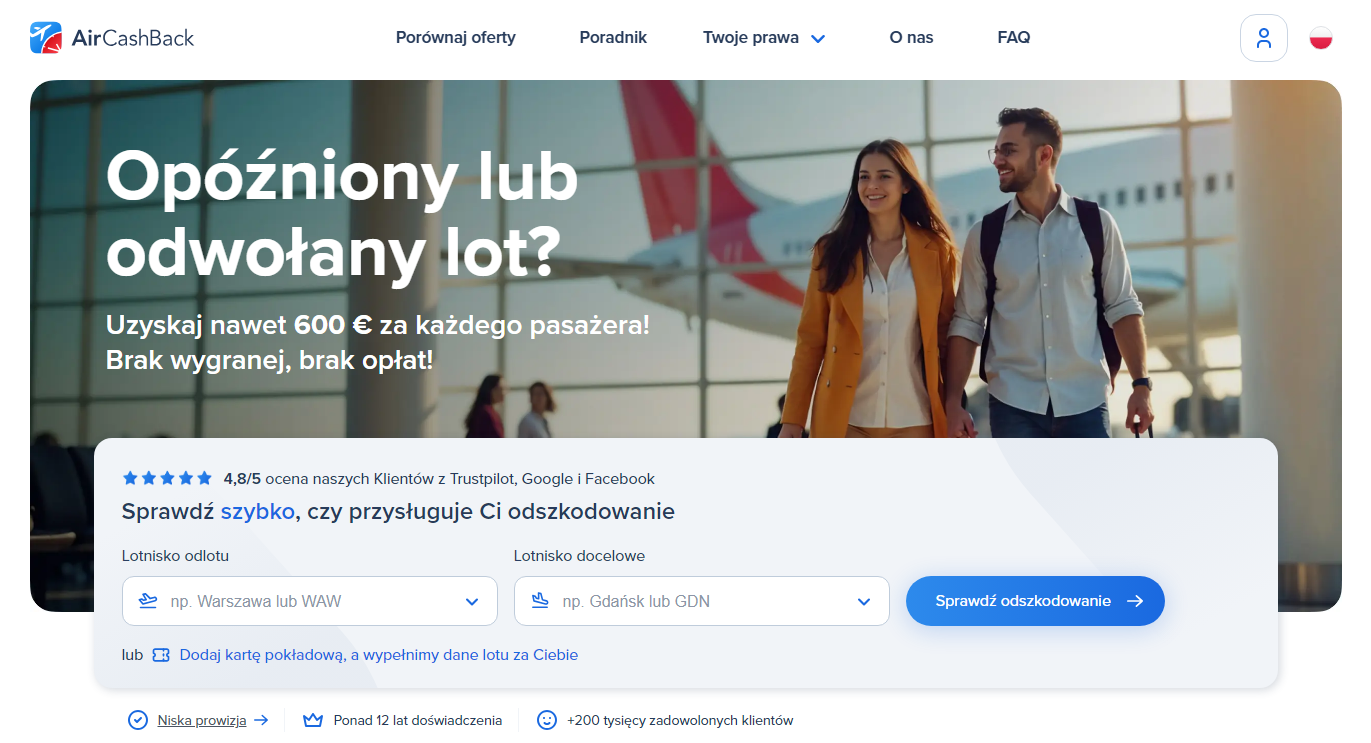Open the user account icon

(1263, 38)
